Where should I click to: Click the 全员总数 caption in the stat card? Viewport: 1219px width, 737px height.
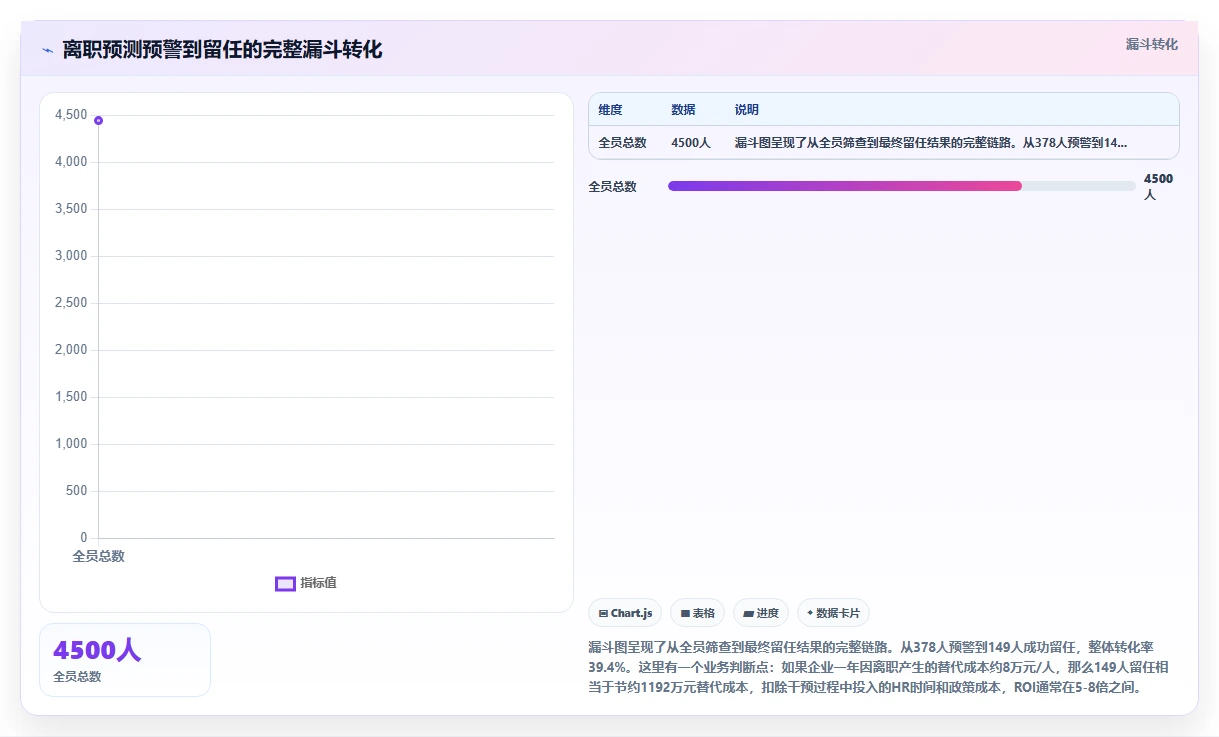pyautogui.click(x=77, y=677)
